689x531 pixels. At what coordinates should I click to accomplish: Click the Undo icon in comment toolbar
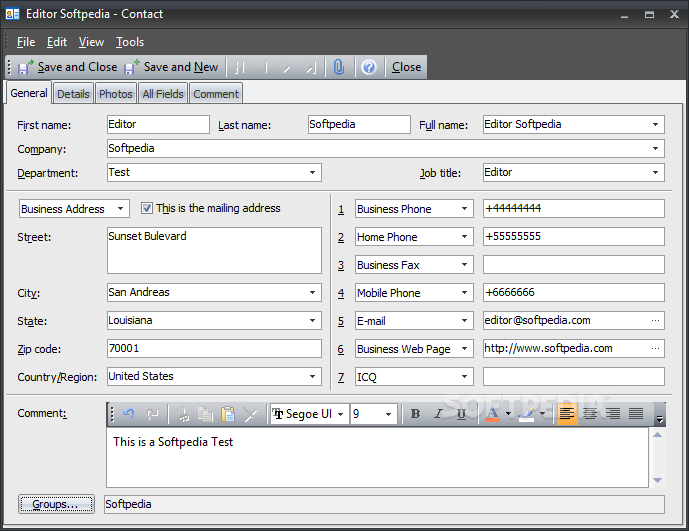[128, 414]
